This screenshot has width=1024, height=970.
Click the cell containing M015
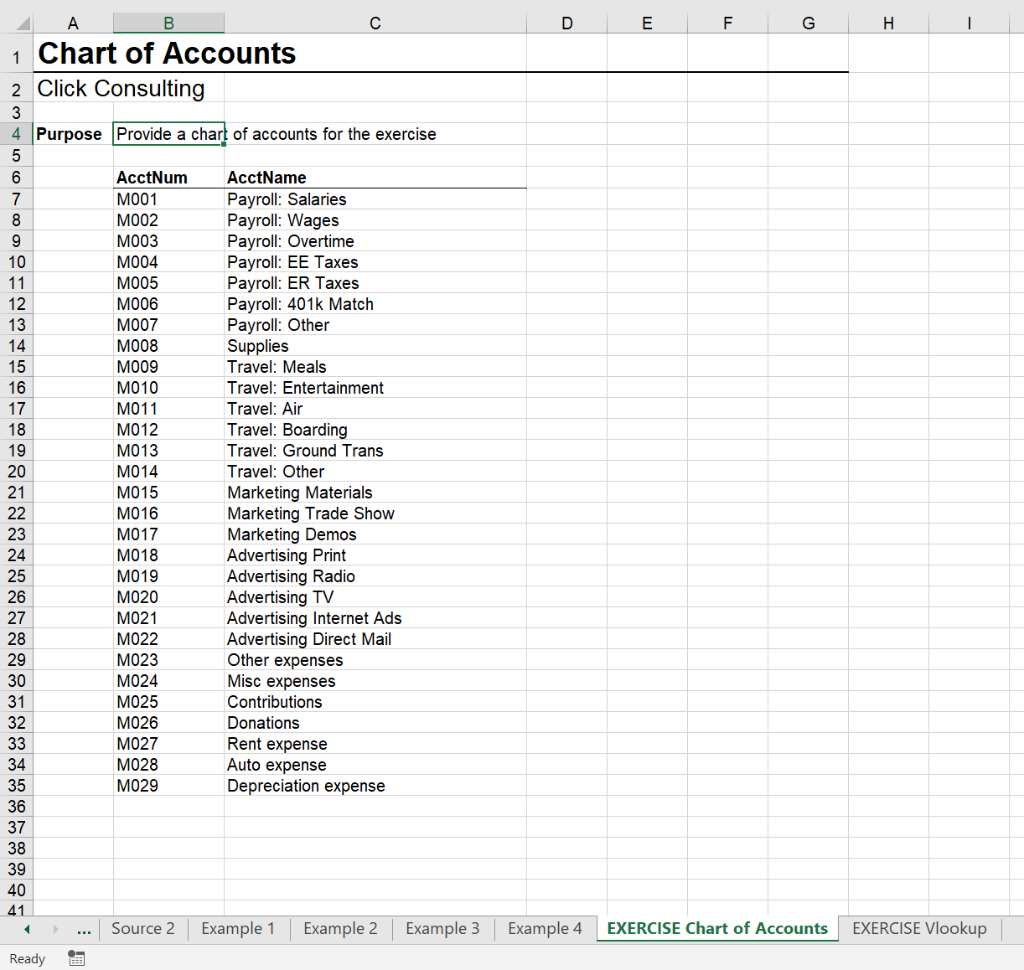[x=168, y=493]
